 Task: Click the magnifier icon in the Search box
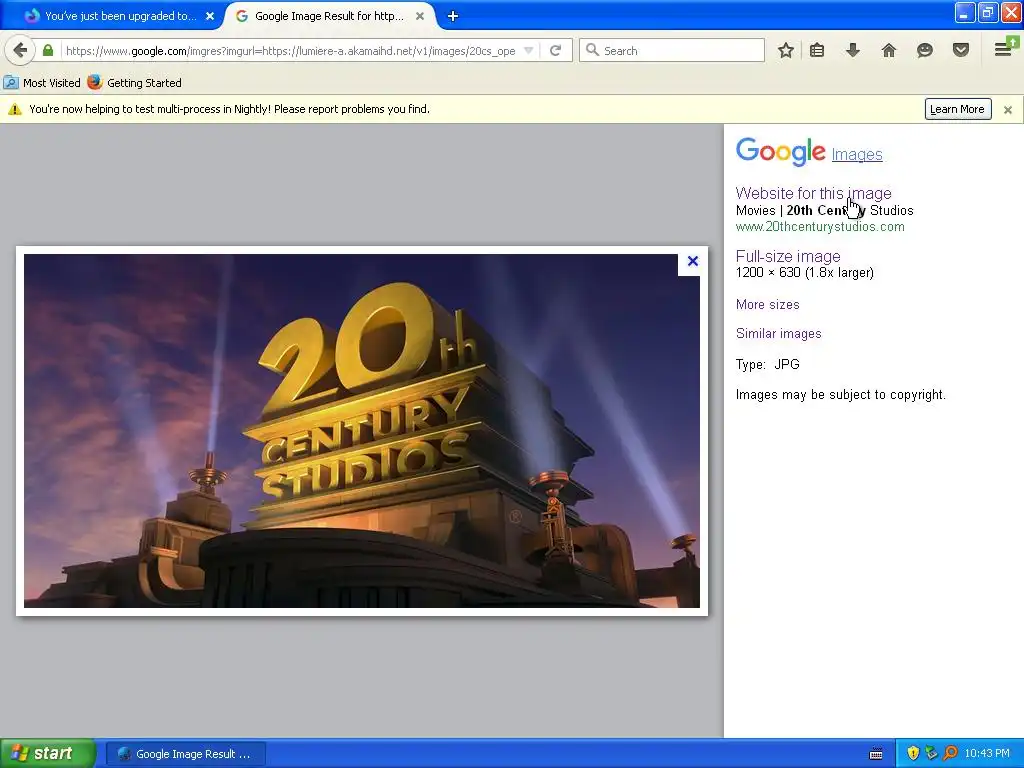(592, 50)
